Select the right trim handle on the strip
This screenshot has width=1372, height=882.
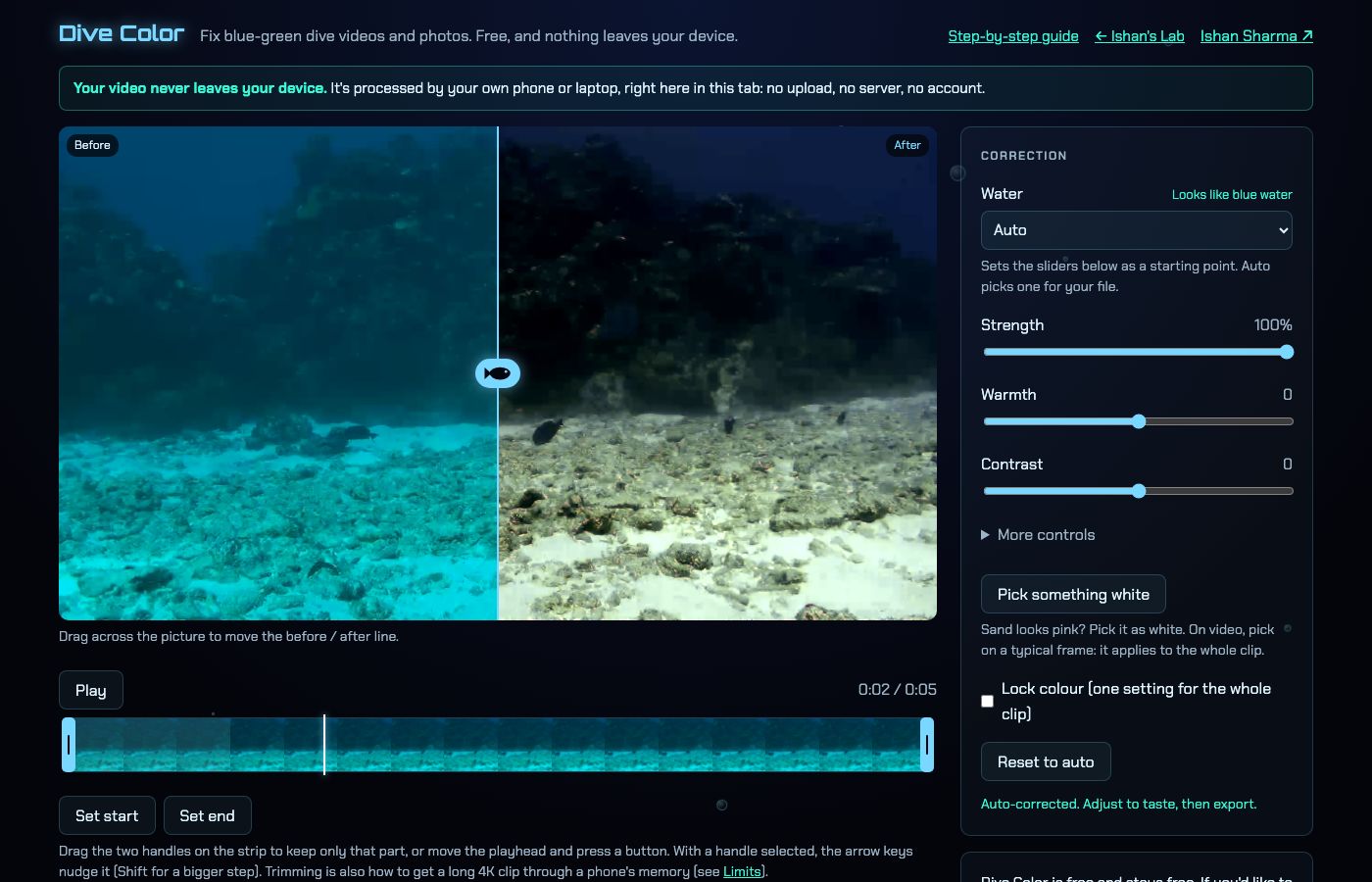[927, 745]
